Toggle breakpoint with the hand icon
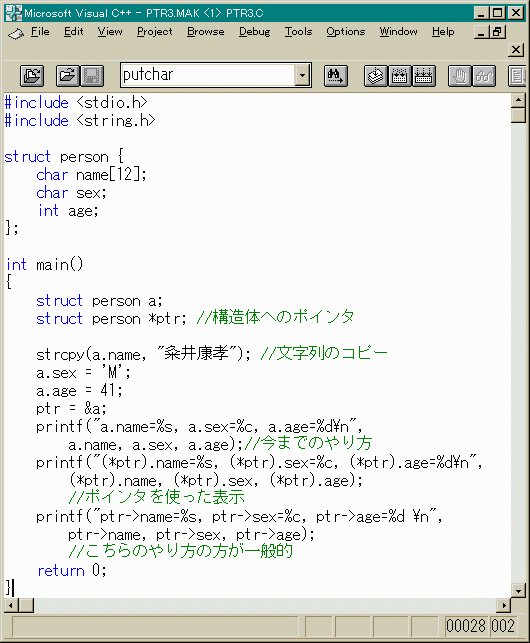Image resolution: width=530 pixels, height=643 pixels. tap(460, 76)
